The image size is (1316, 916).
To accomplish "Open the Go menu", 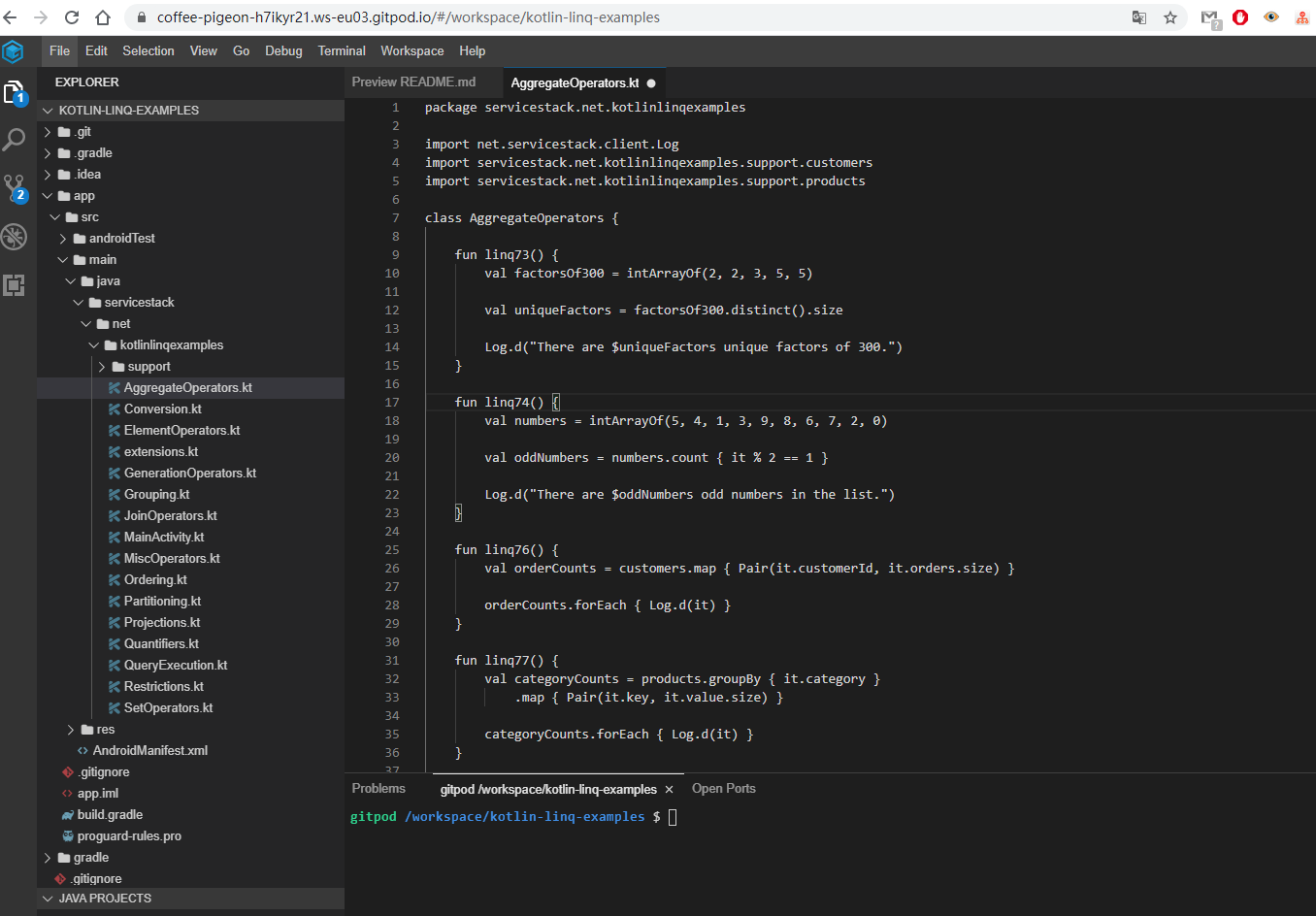I will tap(242, 51).
